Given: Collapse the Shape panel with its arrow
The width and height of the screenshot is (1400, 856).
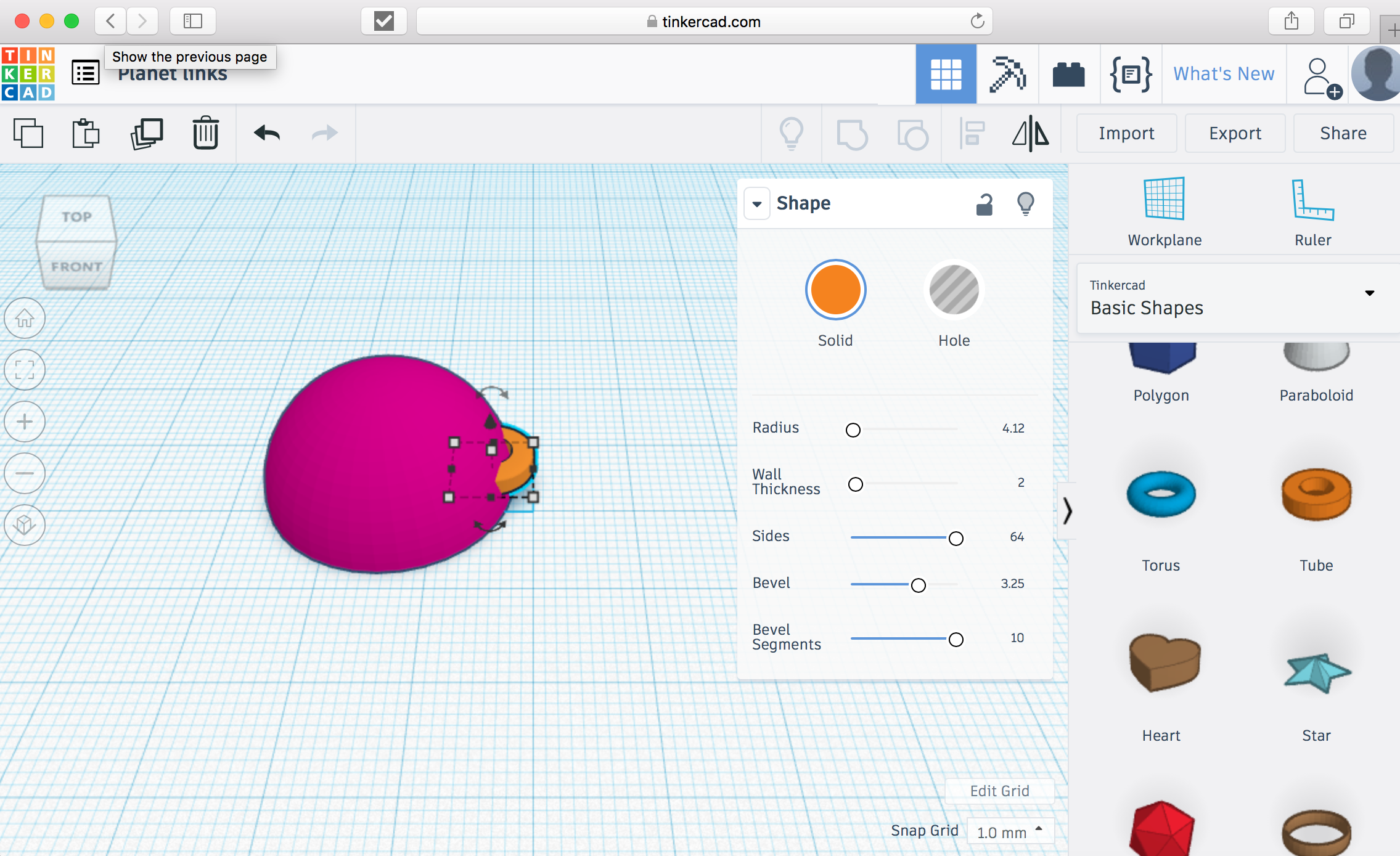Looking at the screenshot, I should 757,203.
